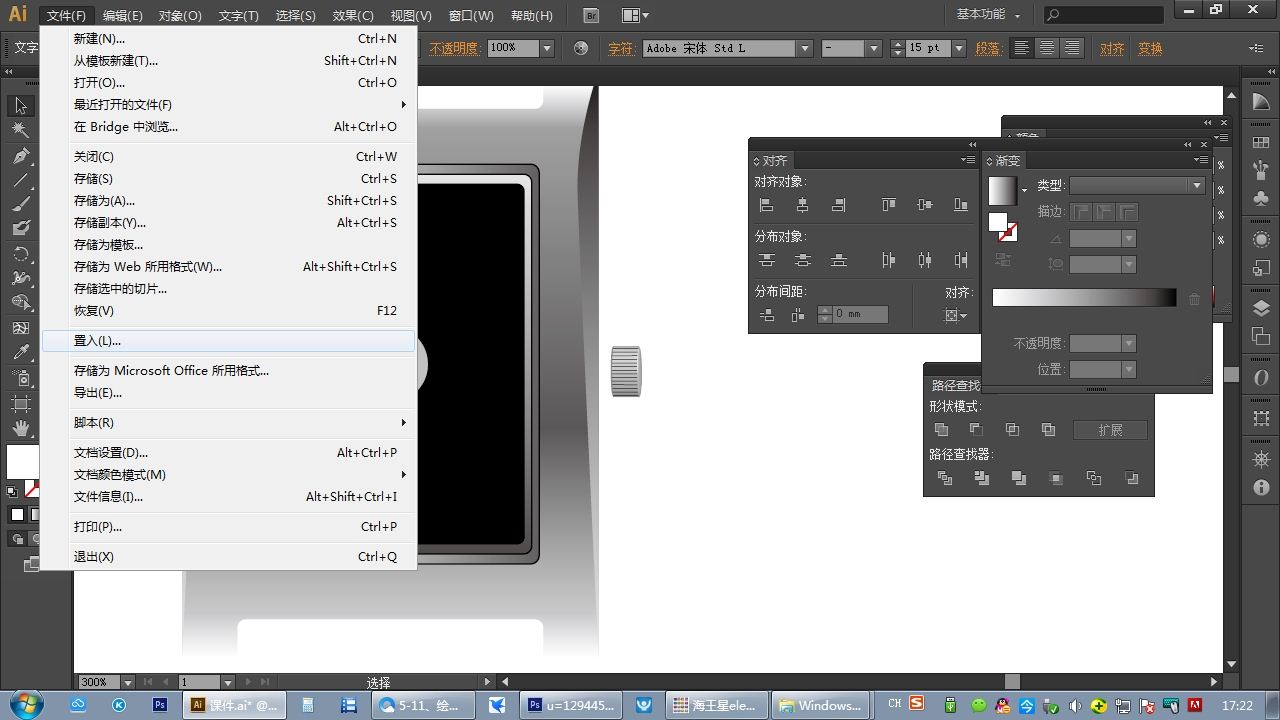
Task: Select the Hand tool
Action: 21,428
